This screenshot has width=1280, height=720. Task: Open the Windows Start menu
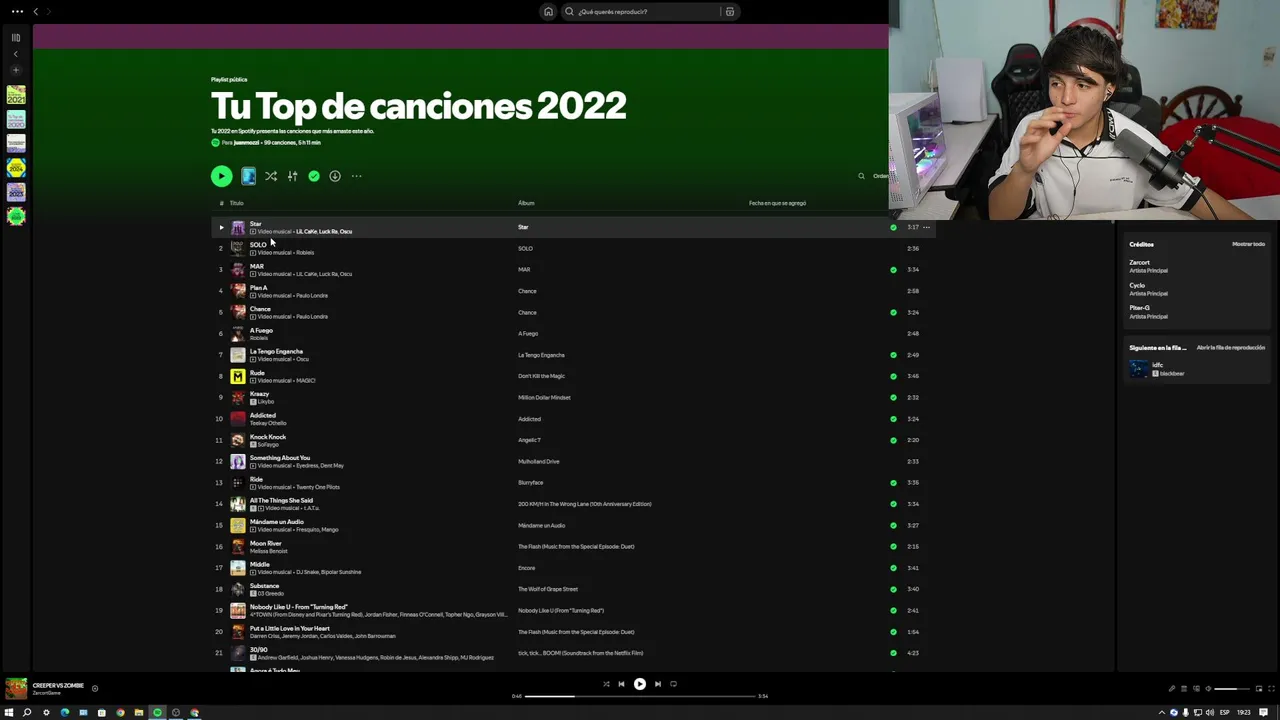[x=9, y=713]
